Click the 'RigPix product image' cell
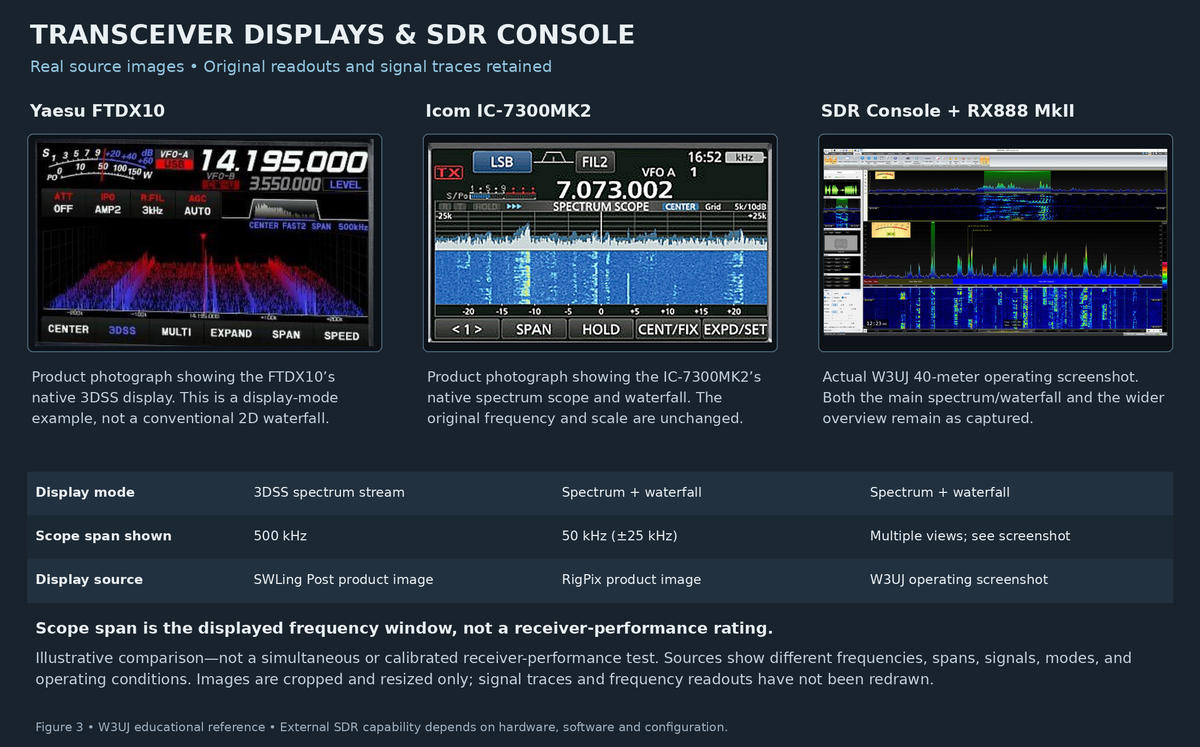Screen dimensions: 1200x747 click(x=631, y=579)
